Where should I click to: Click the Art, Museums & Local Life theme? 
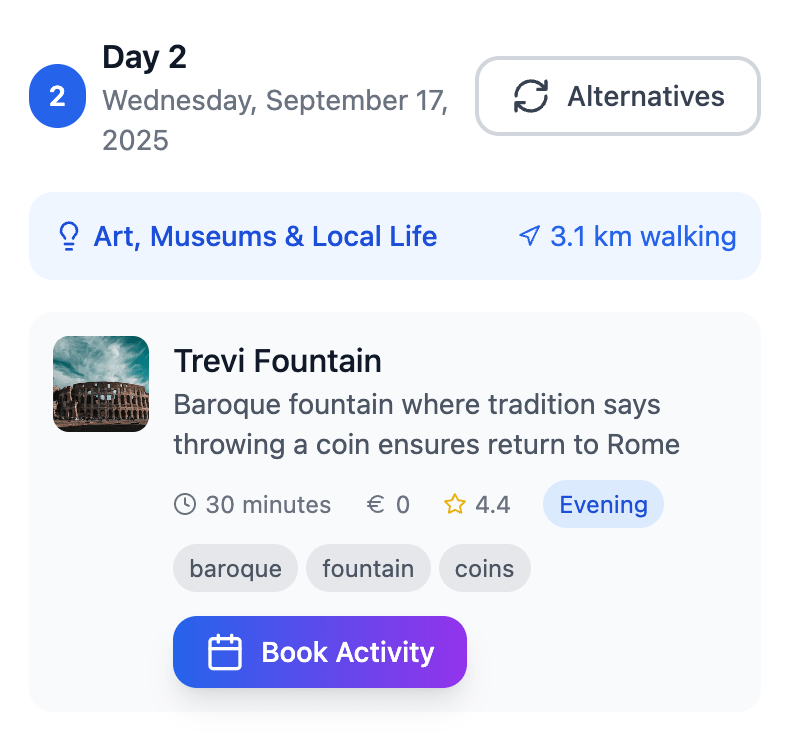[265, 237]
